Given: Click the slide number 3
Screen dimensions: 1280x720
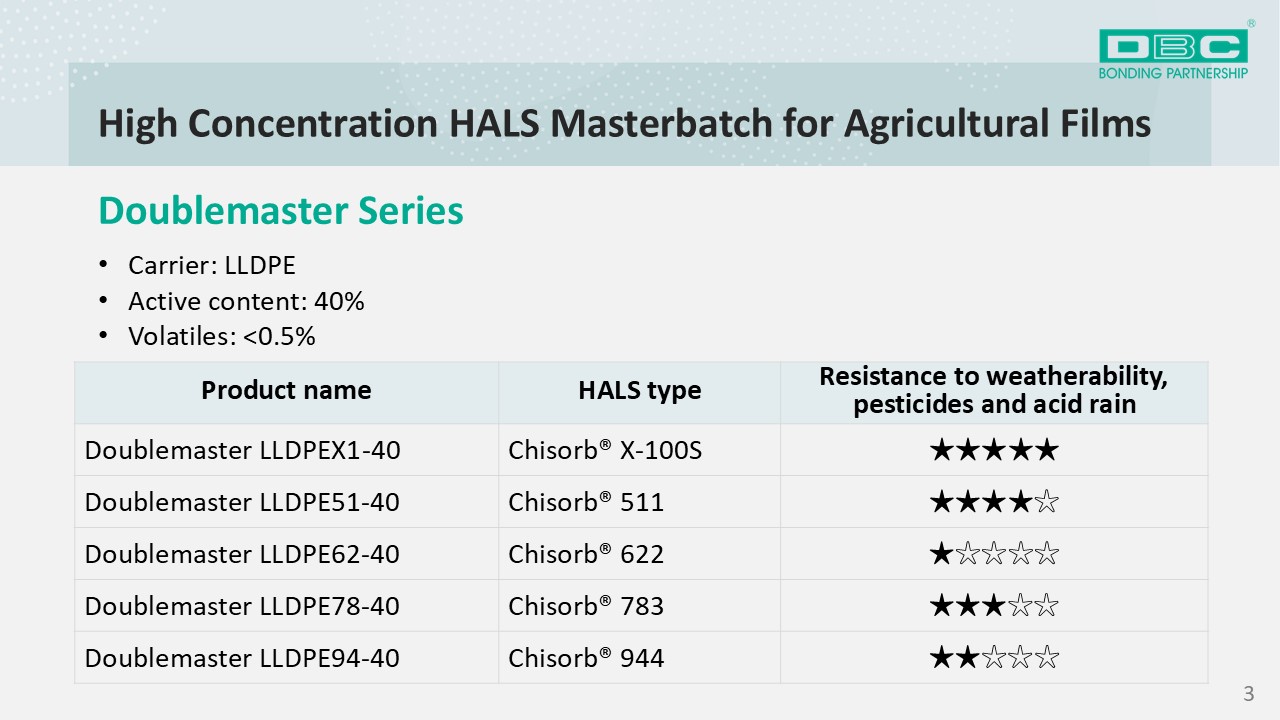Looking at the screenshot, I should [x=1248, y=693].
